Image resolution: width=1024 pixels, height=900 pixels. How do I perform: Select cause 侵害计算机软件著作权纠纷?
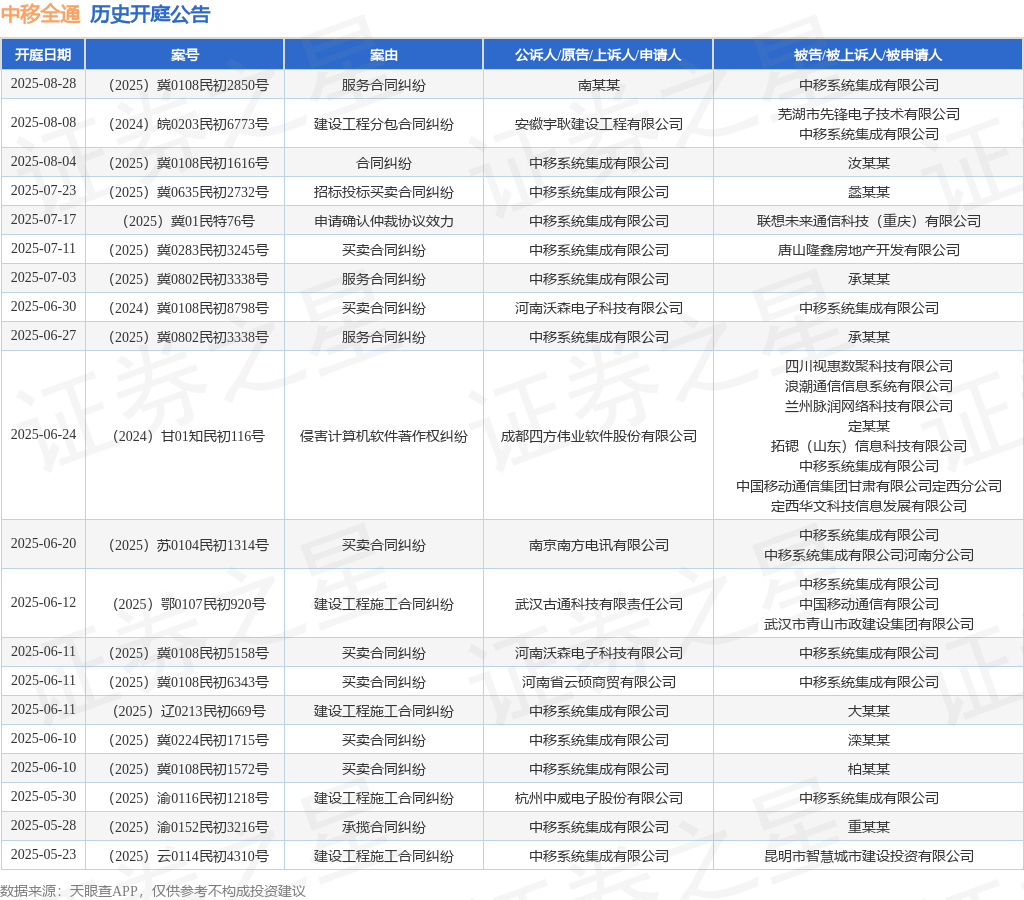coord(383,436)
